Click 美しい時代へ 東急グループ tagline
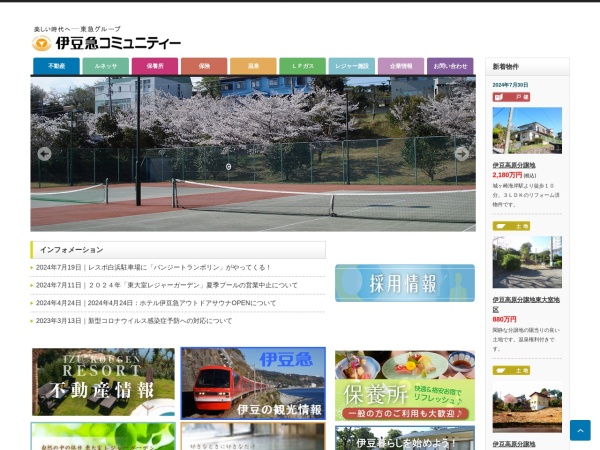 [77, 29]
